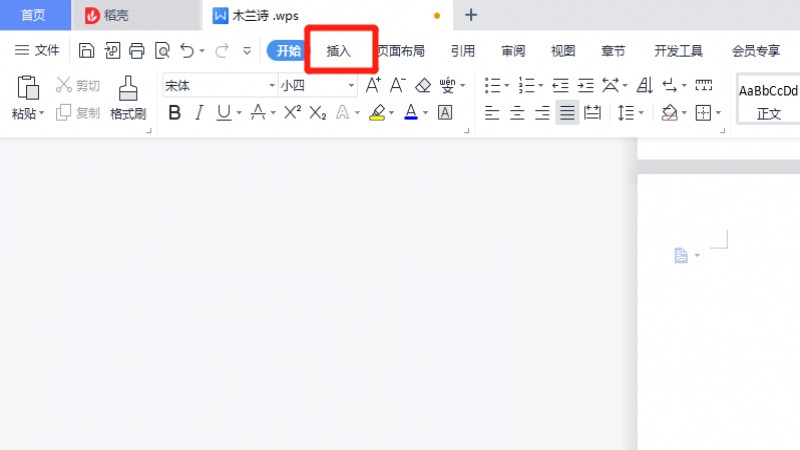Click the export to PDF icon

112,51
